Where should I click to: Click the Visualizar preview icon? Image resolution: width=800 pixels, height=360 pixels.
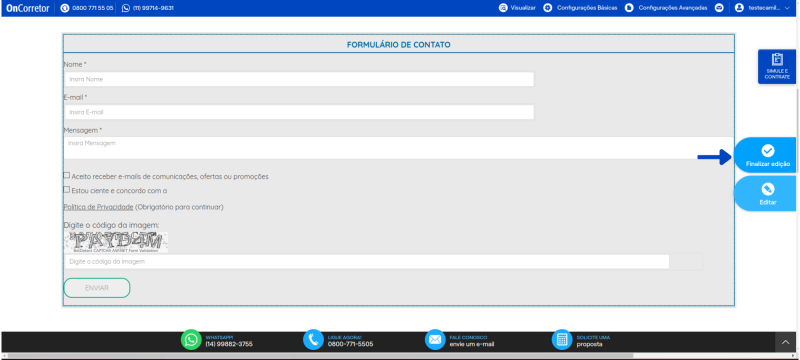[503, 8]
